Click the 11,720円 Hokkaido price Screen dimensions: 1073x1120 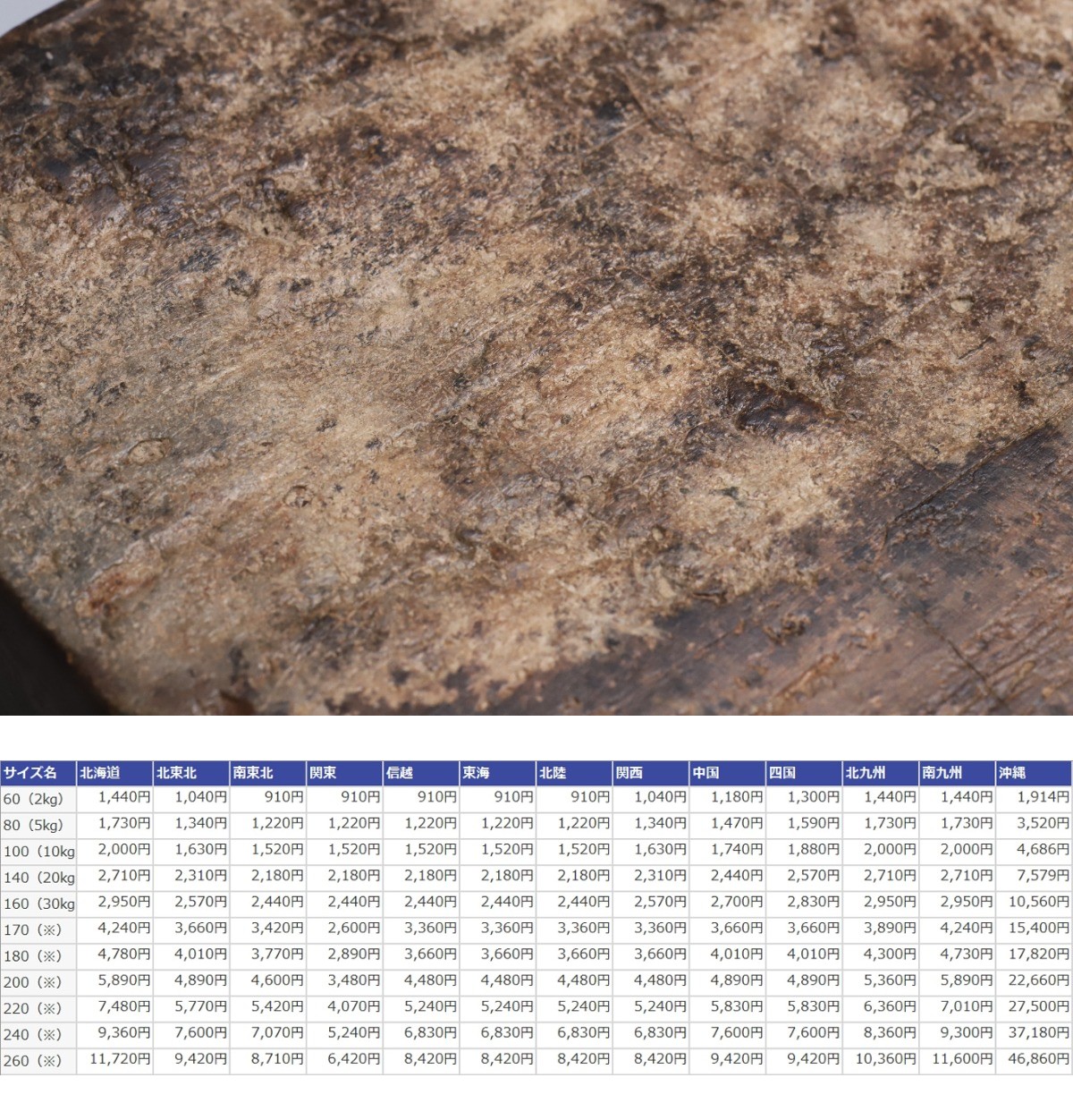tap(115, 1059)
